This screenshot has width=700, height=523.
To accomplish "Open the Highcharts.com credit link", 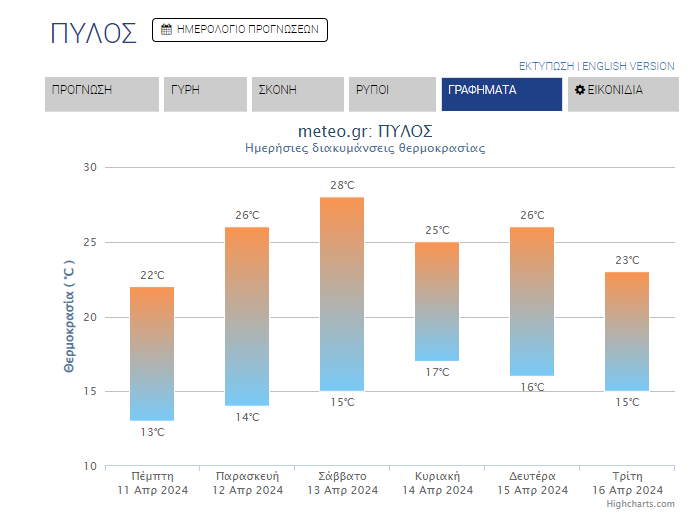I will pyautogui.click(x=640, y=504).
